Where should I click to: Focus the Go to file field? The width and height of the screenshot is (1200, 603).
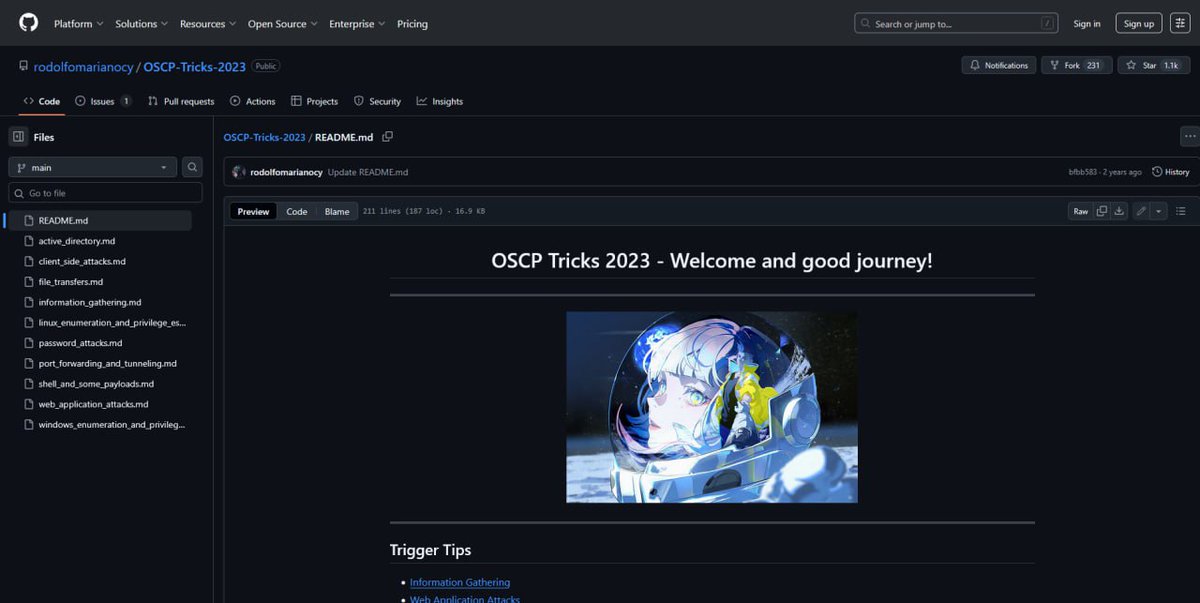pyautogui.click(x=106, y=193)
